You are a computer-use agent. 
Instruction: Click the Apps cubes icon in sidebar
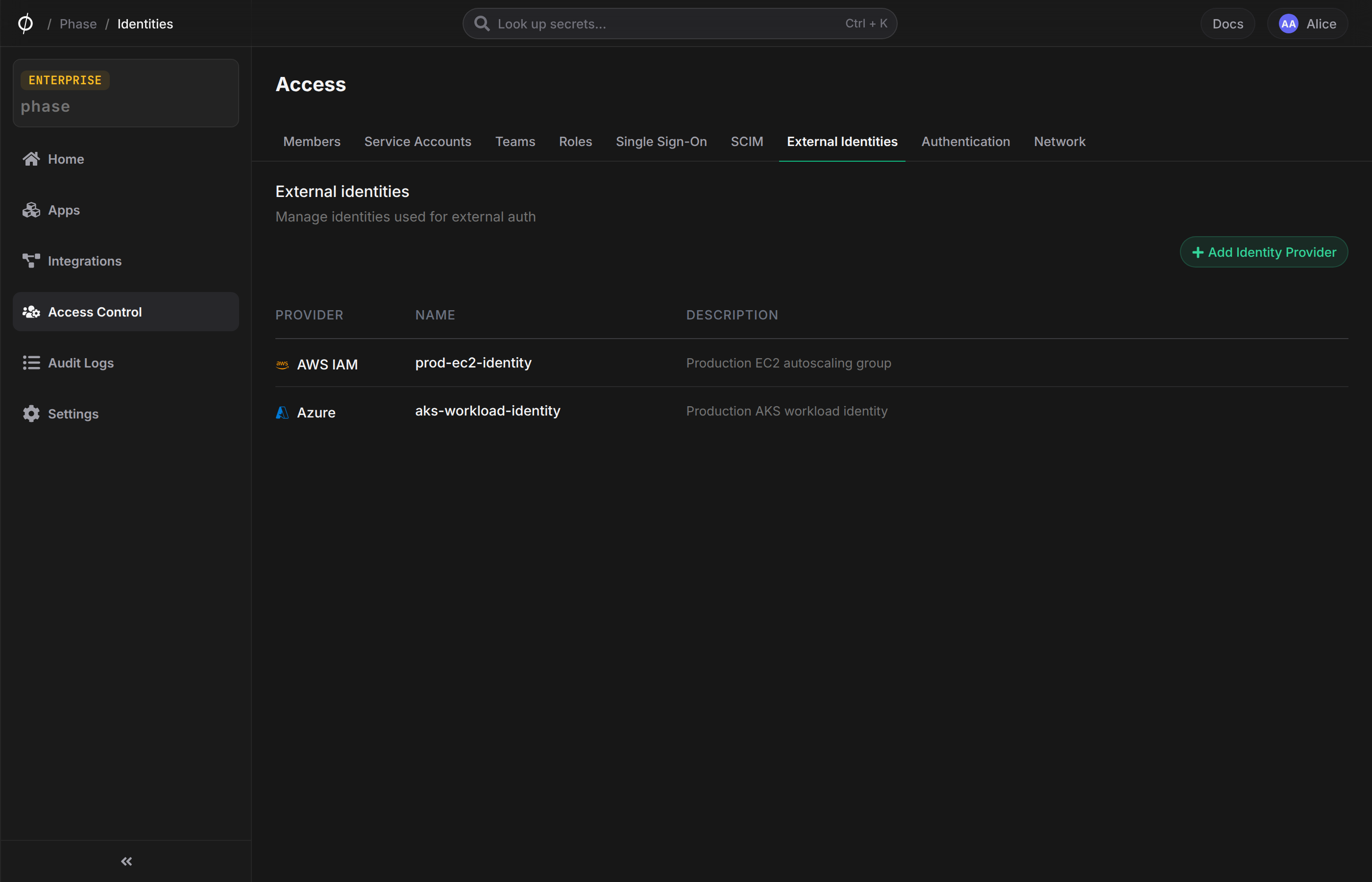point(31,210)
